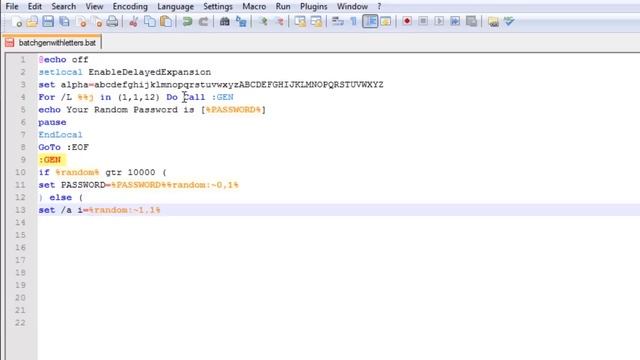
Task: Click 'GoTo :EOF' on line 8
Action: point(63,147)
